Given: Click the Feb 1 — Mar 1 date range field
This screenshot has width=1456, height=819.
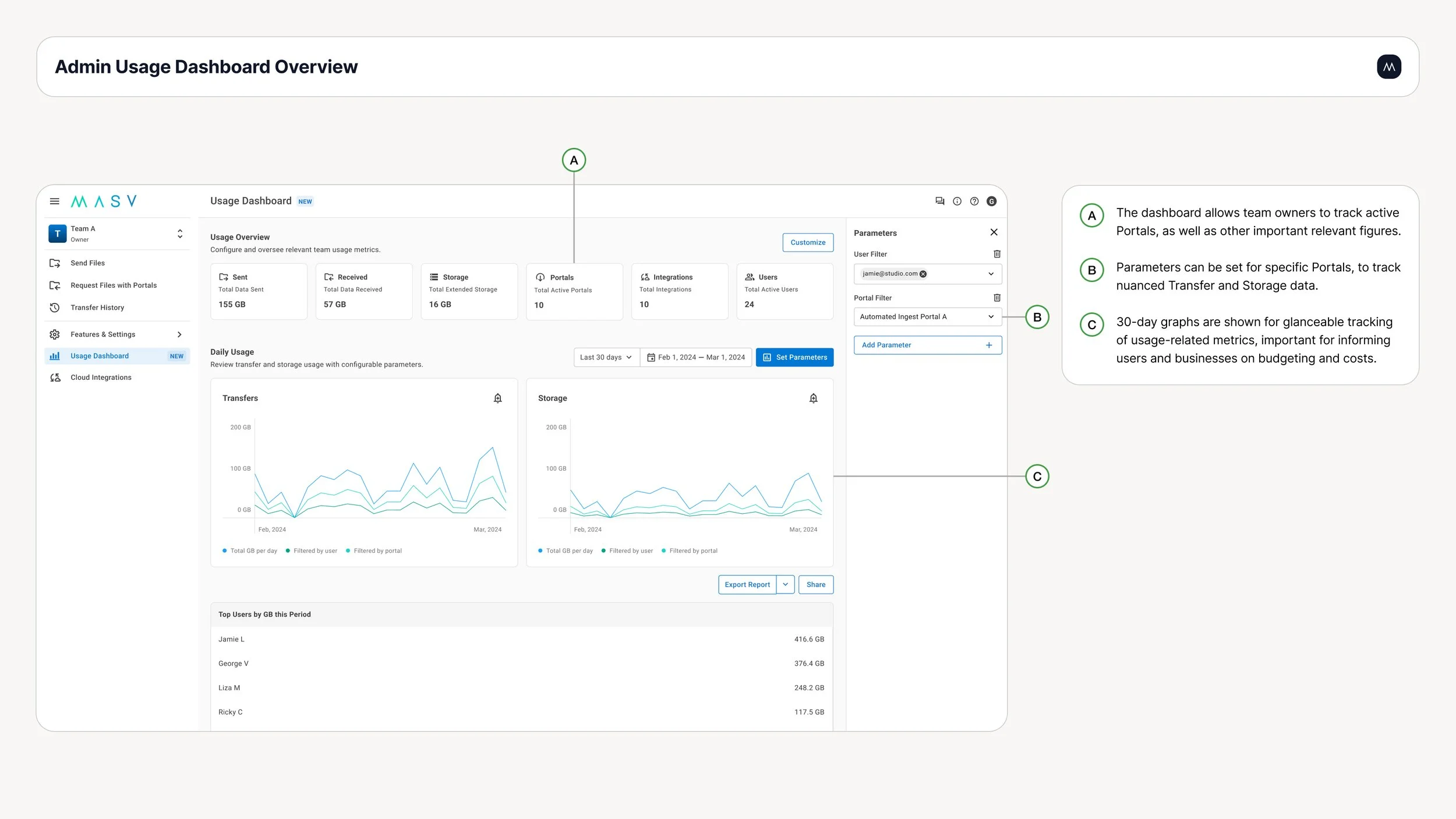Looking at the screenshot, I should pyautogui.click(x=696, y=357).
